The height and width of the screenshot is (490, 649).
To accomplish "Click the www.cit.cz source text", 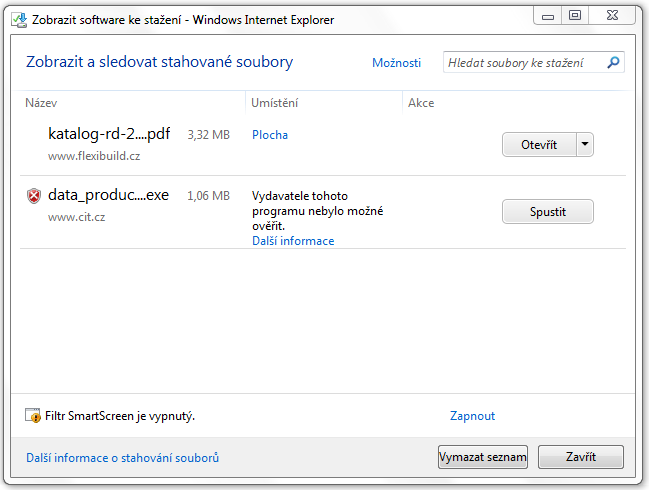I will coord(77,217).
